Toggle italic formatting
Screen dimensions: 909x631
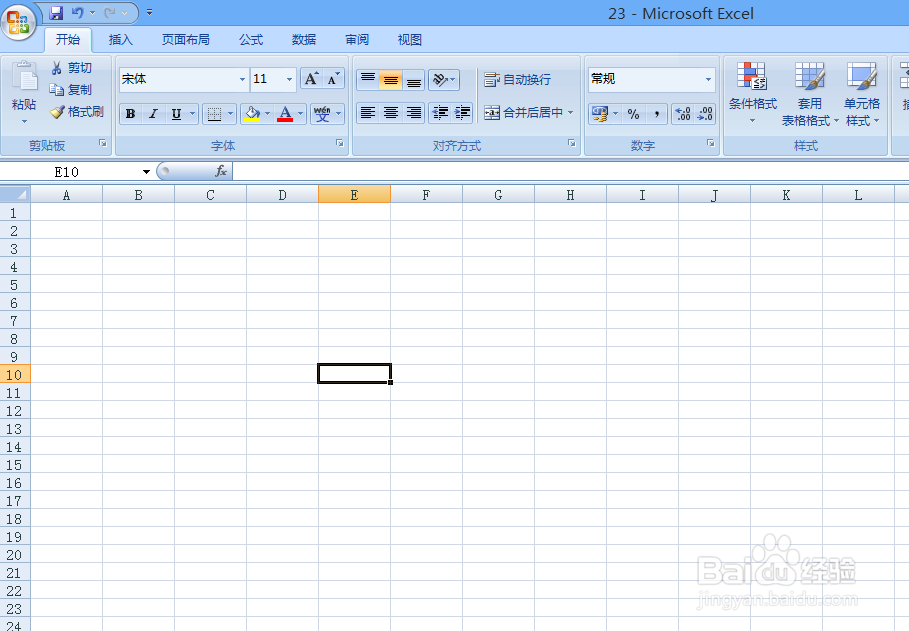[153, 114]
